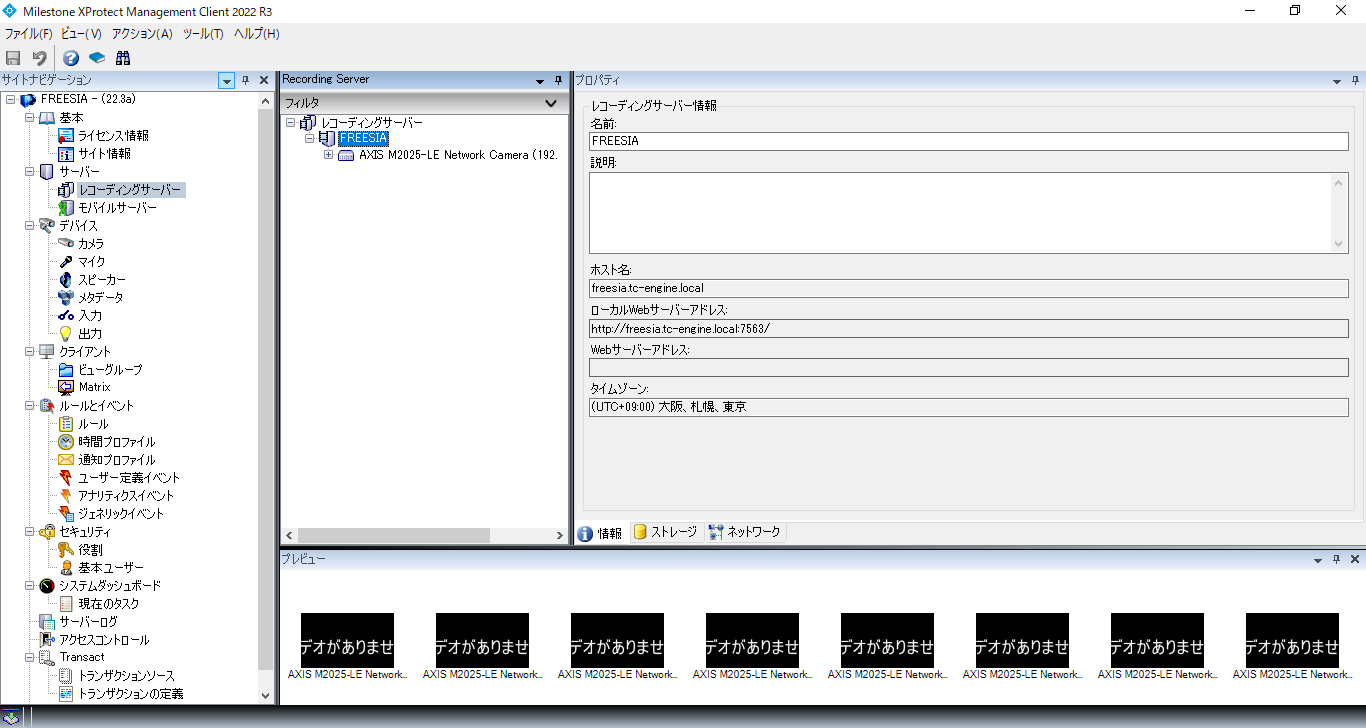Viewport: 1366px width, 728px height.
Task: Select トランザクションの定義 tree item
Action: [x=131, y=694]
